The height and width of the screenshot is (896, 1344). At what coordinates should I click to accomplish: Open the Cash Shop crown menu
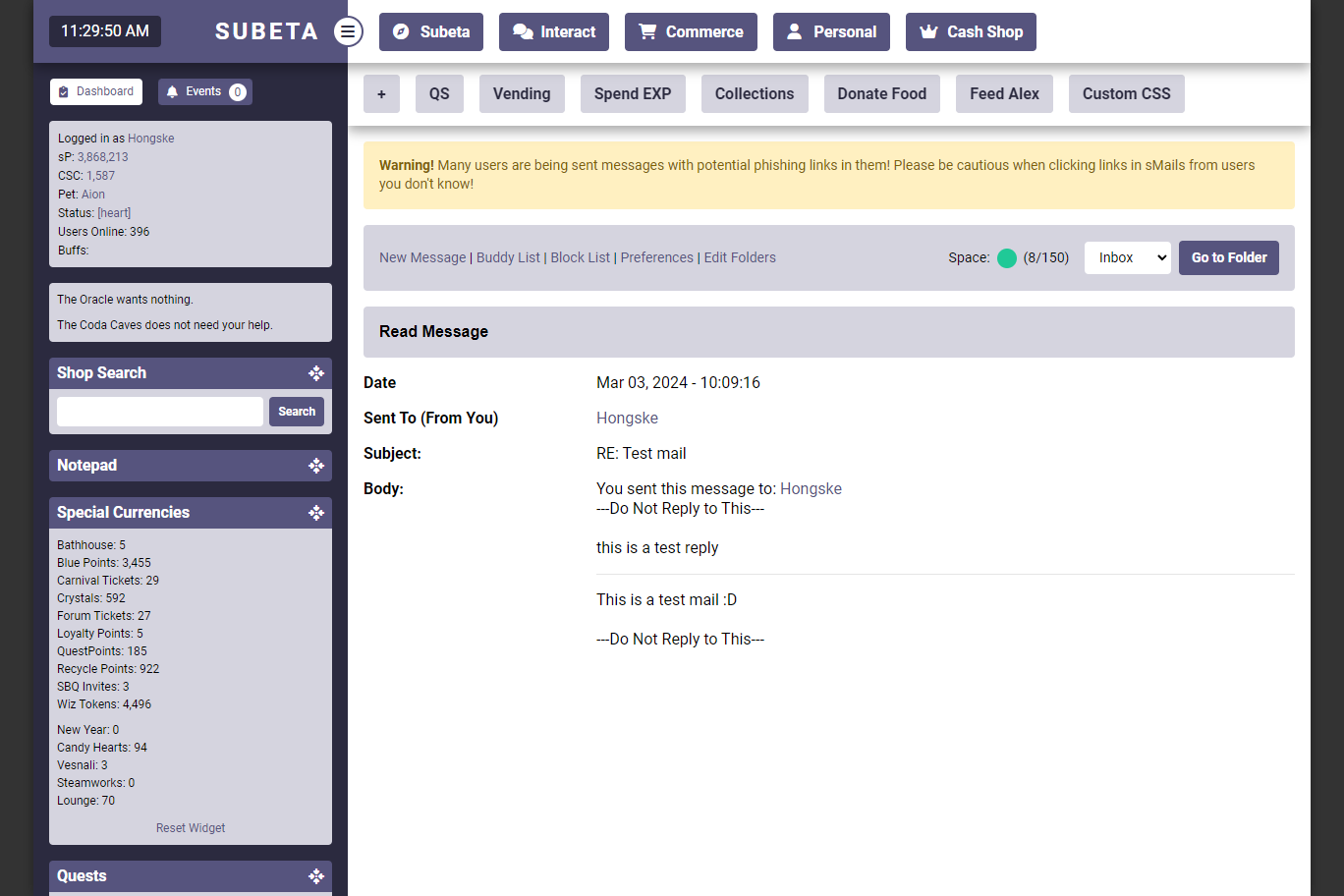tap(971, 32)
